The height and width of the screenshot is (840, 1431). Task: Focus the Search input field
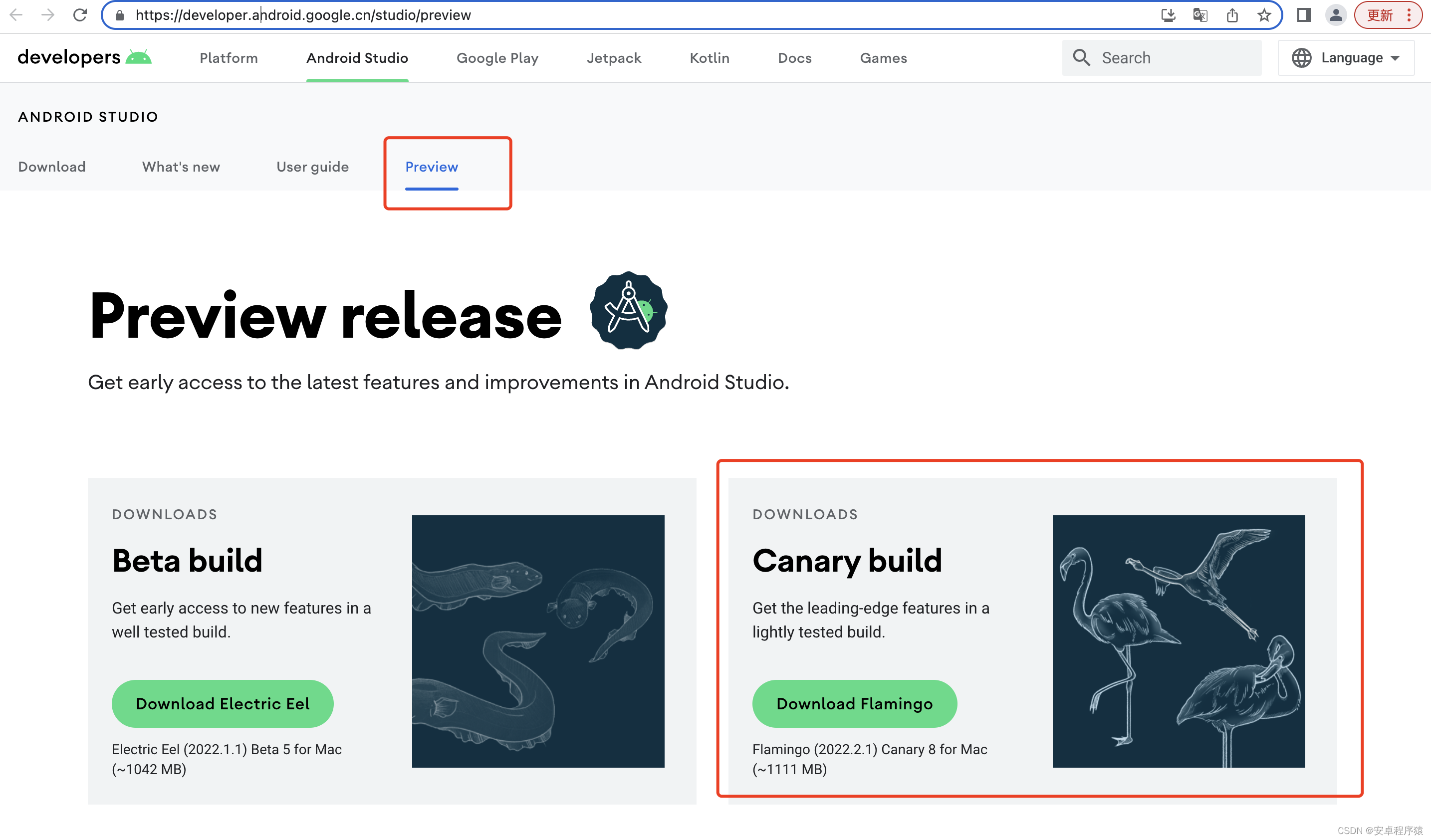coord(1162,58)
